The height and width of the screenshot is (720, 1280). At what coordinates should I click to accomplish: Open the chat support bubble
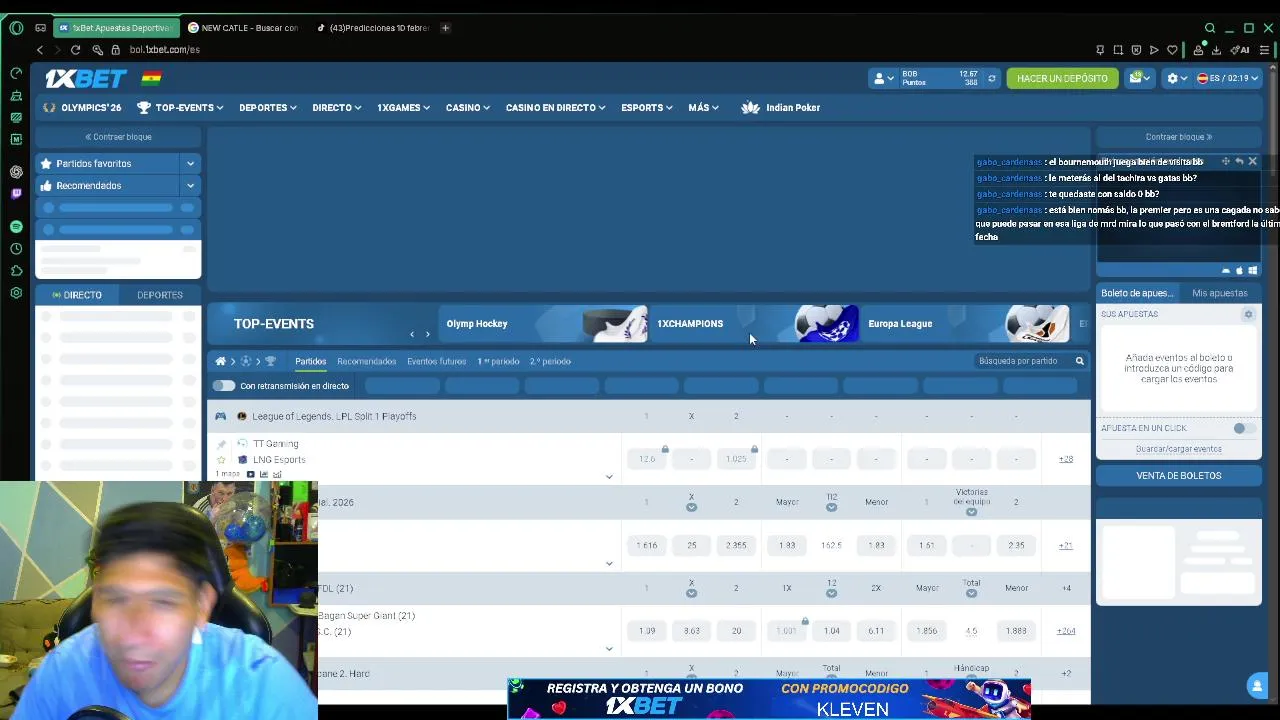pyautogui.click(x=1257, y=686)
